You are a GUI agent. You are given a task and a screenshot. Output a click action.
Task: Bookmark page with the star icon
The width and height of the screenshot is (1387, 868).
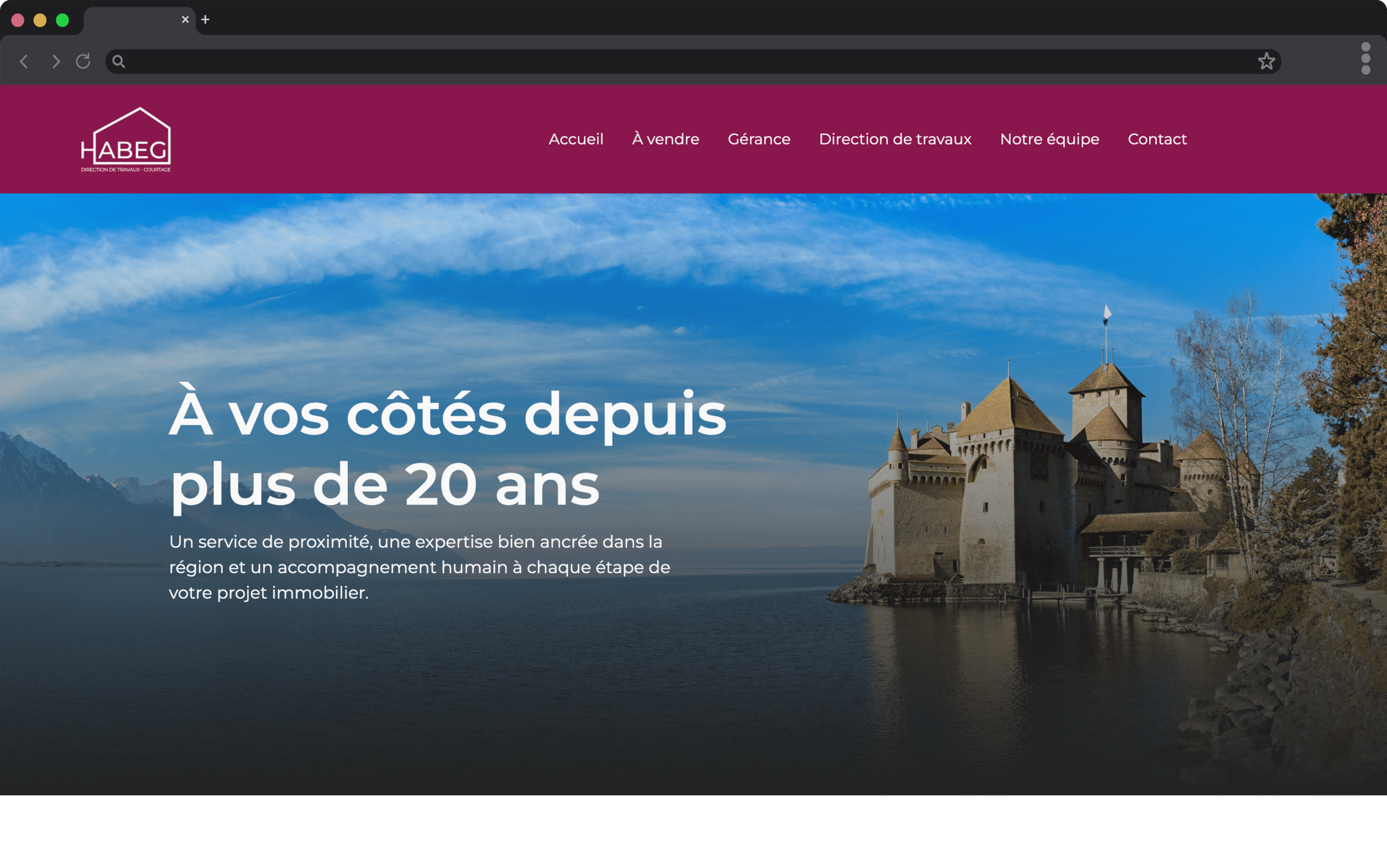click(1266, 61)
